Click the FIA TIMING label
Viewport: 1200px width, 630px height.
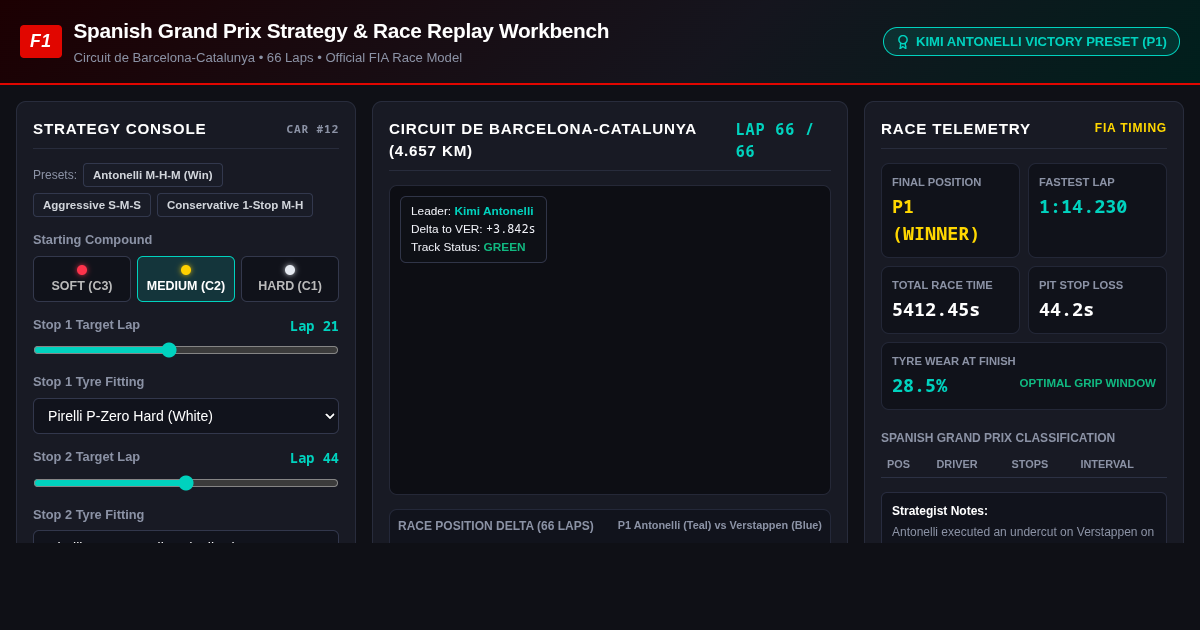tap(1130, 128)
